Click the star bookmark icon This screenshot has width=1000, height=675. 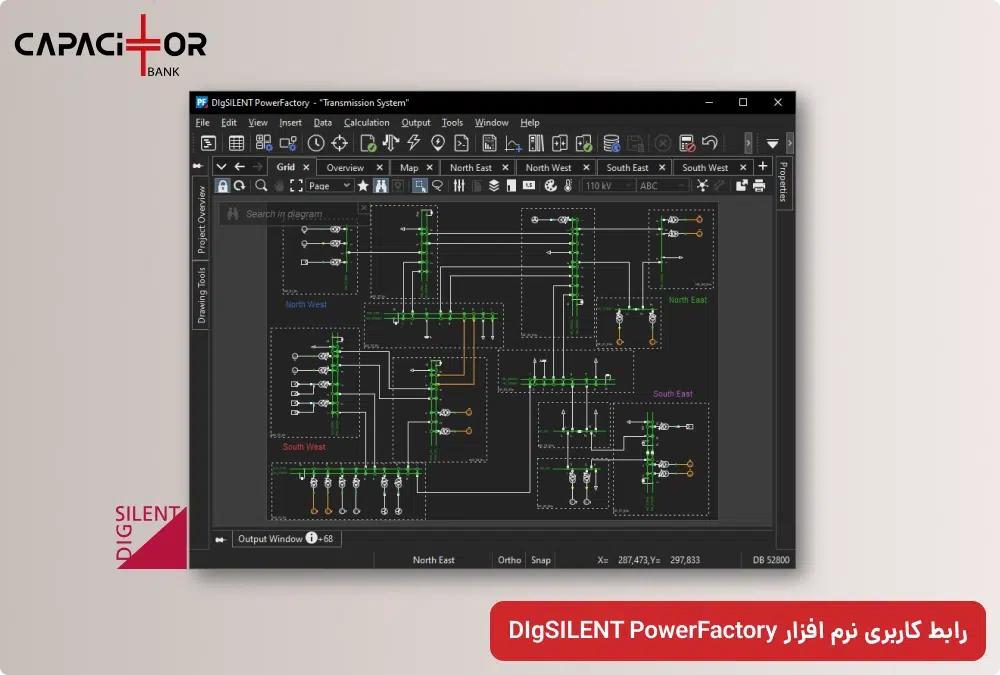(363, 186)
